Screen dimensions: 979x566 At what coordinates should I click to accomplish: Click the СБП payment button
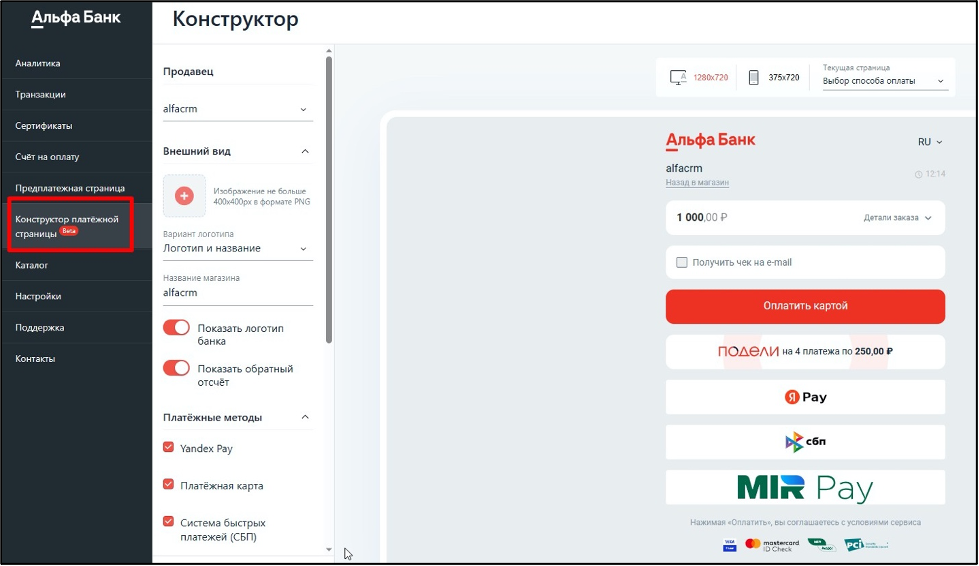(805, 442)
